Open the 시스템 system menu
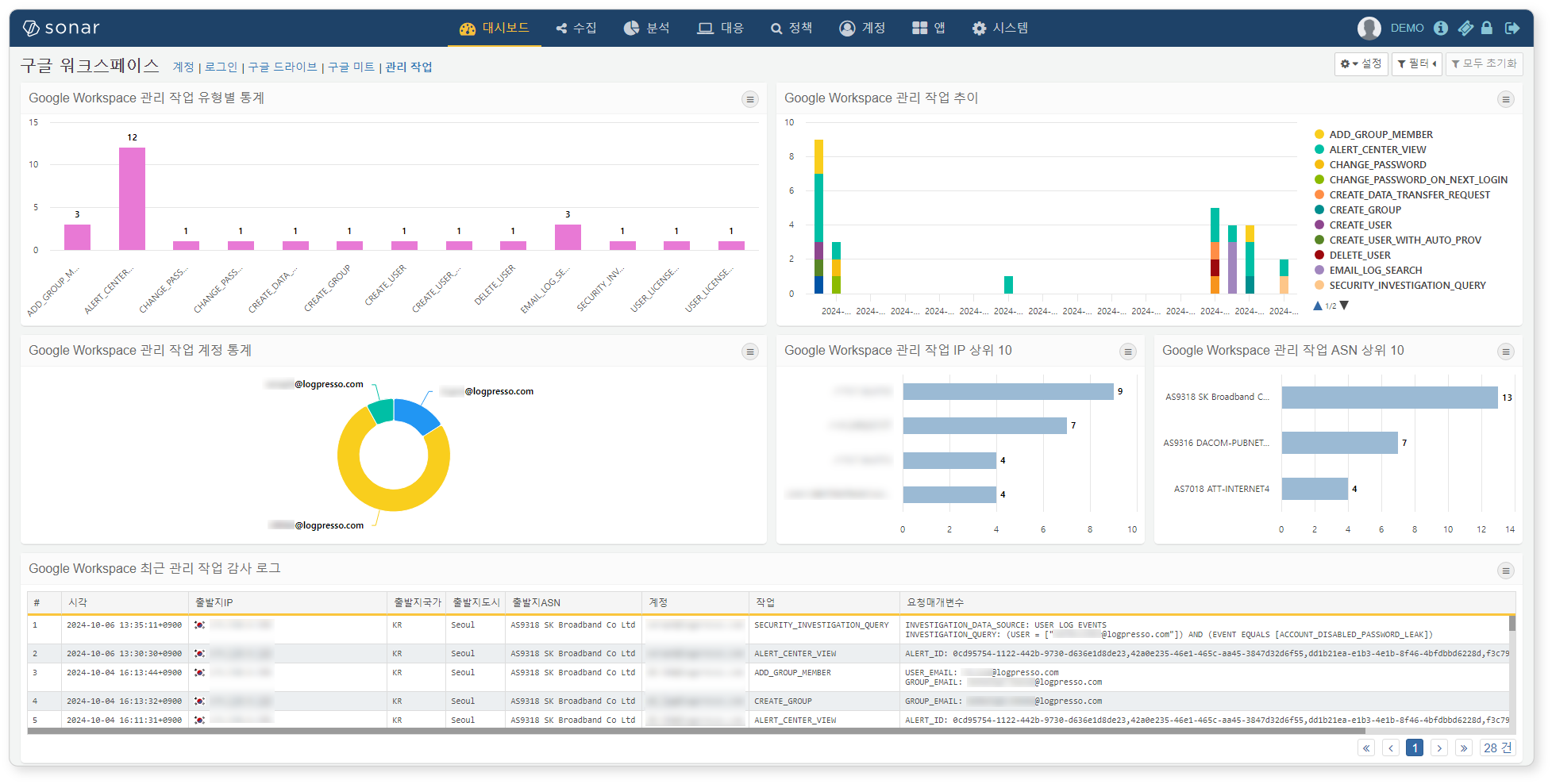The height and width of the screenshot is (784, 1552). [1000, 28]
